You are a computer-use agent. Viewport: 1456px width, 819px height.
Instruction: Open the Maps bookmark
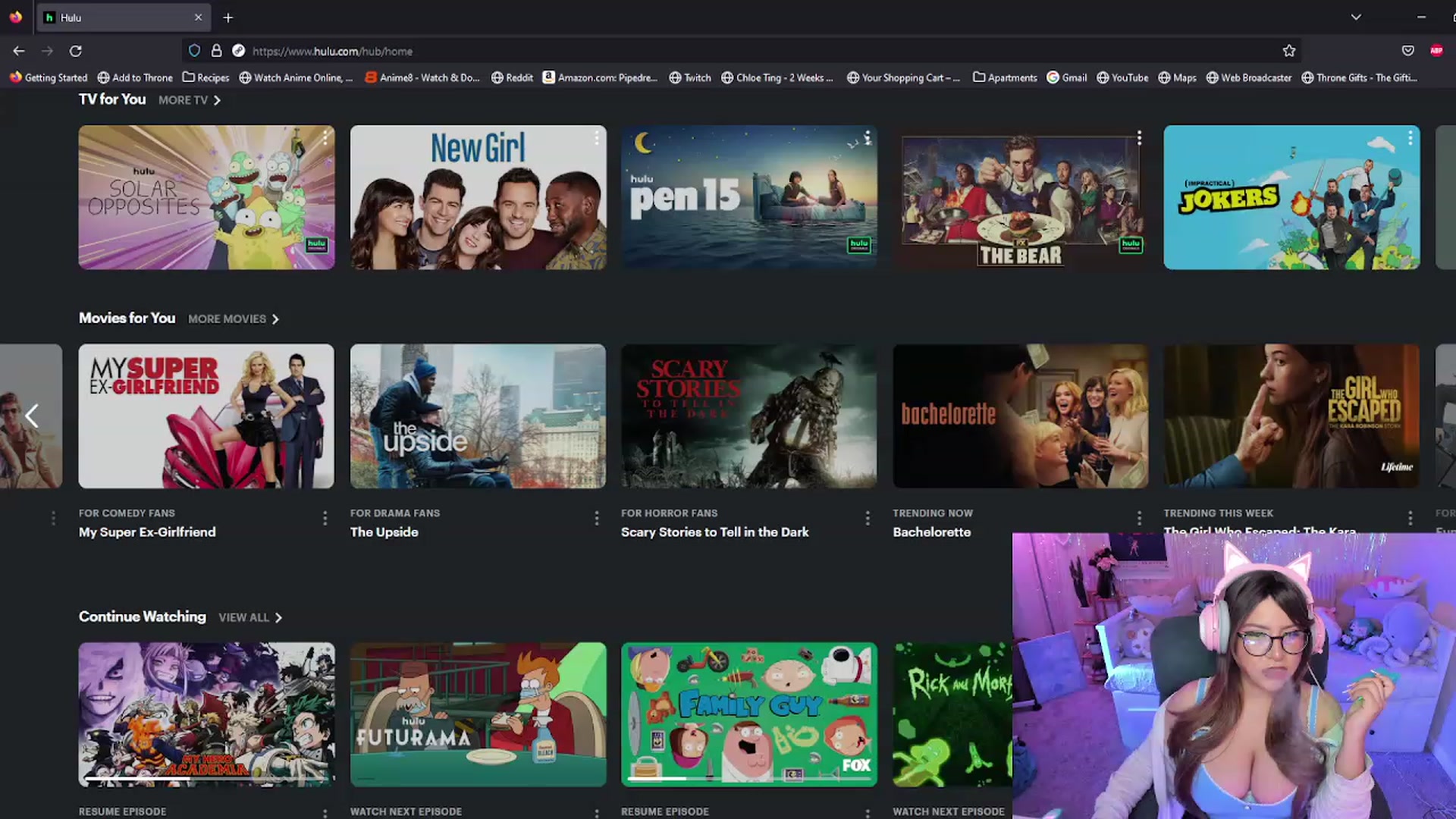1177,77
